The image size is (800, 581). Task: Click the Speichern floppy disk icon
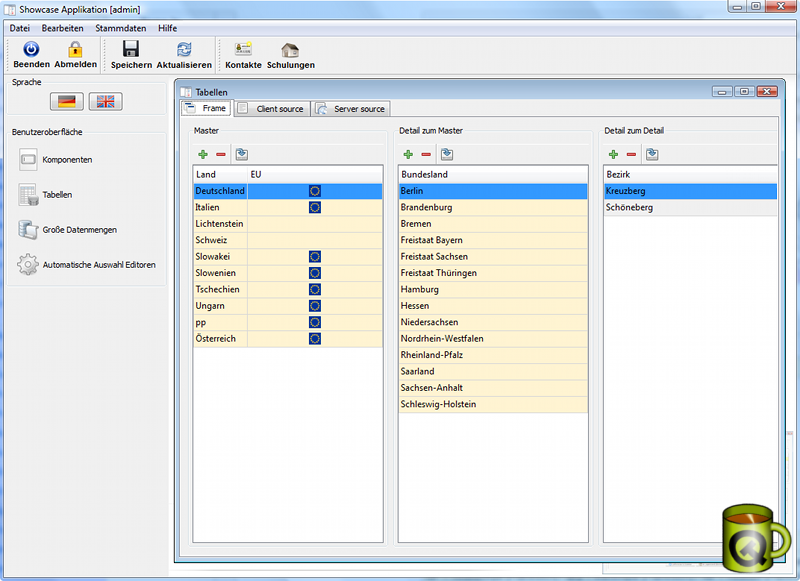(x=131, y=49)
